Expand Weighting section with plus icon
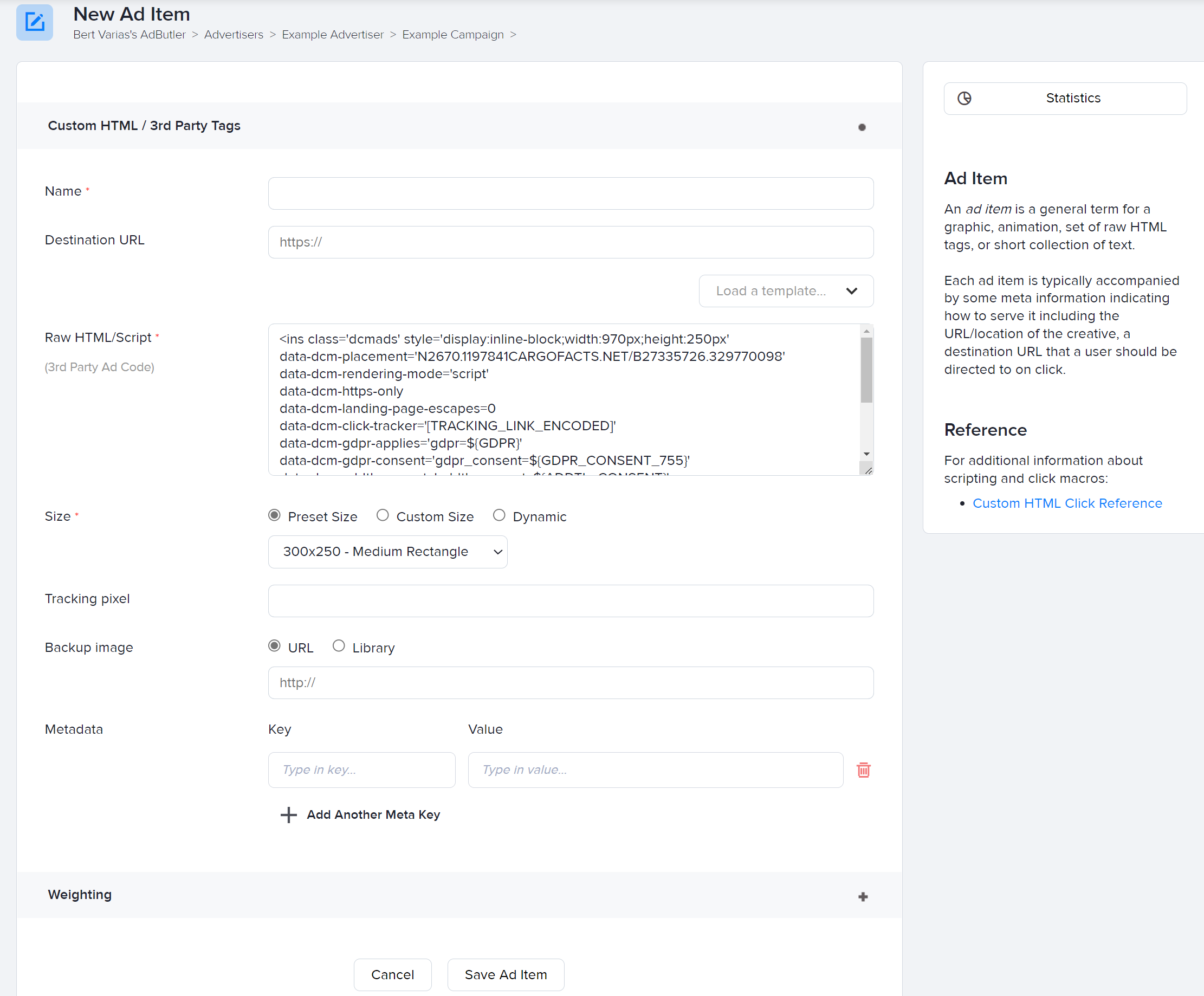 [x=862, y=896]
